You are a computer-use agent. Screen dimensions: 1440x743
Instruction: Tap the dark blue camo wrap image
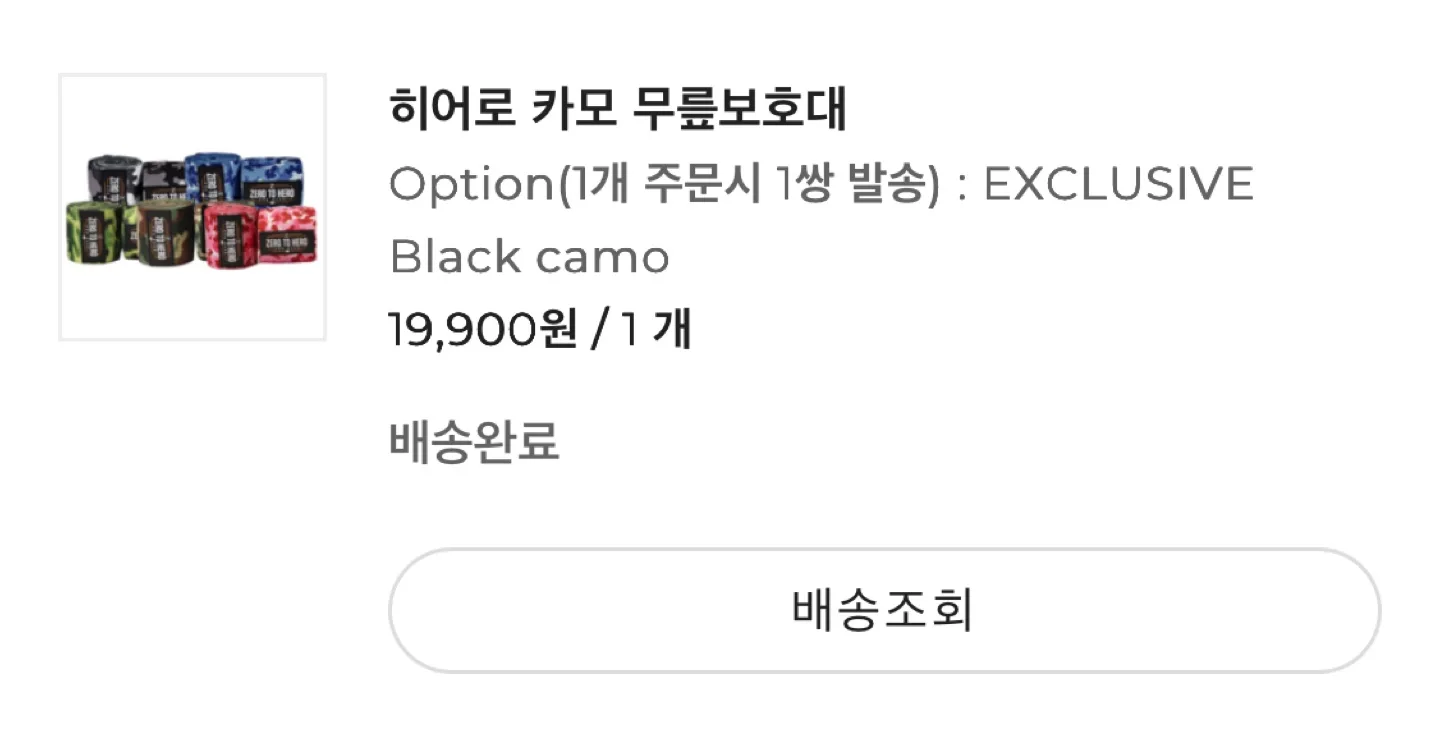coord(213,177)
